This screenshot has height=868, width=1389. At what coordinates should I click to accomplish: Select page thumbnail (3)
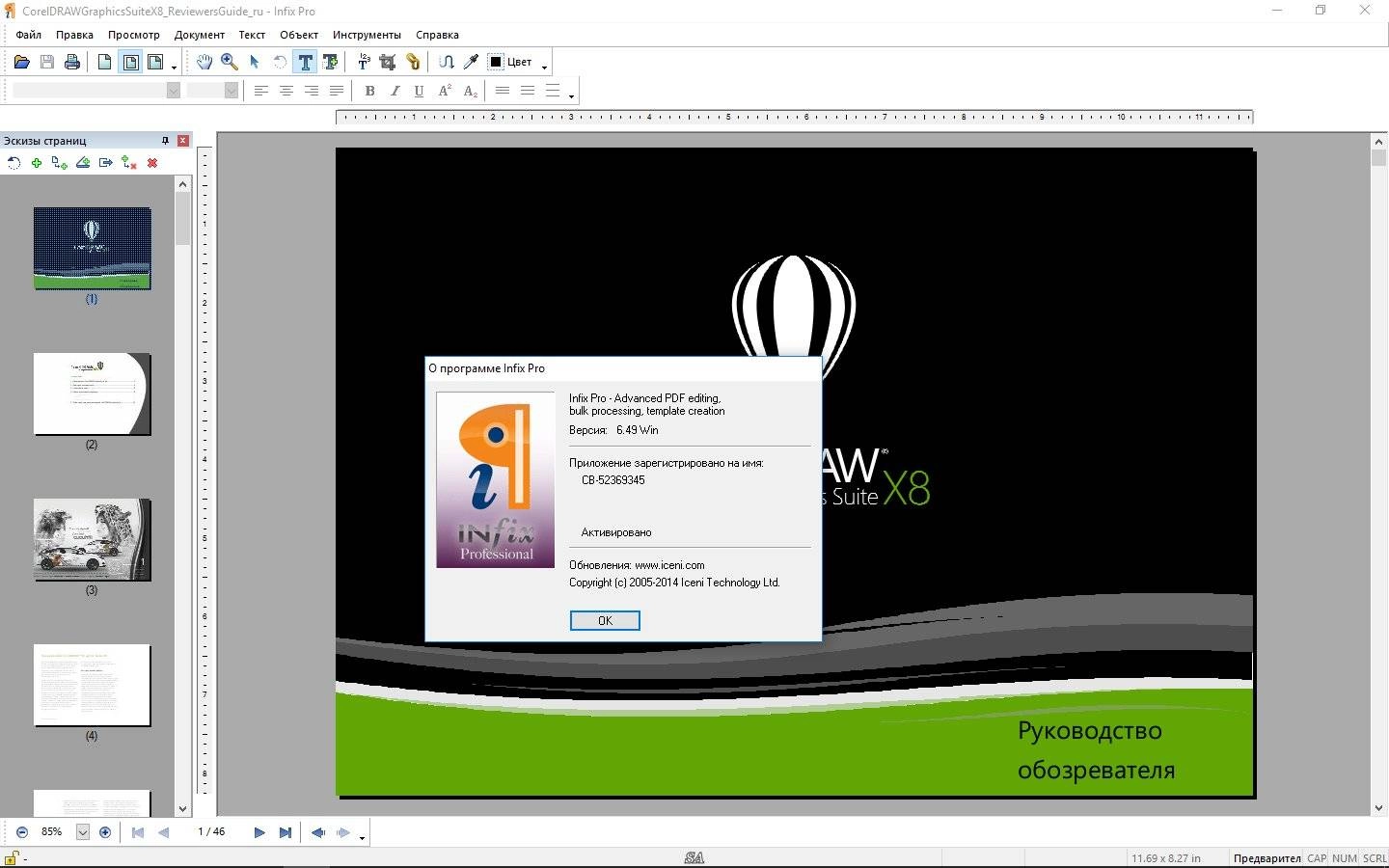click(x=92, y=539)
